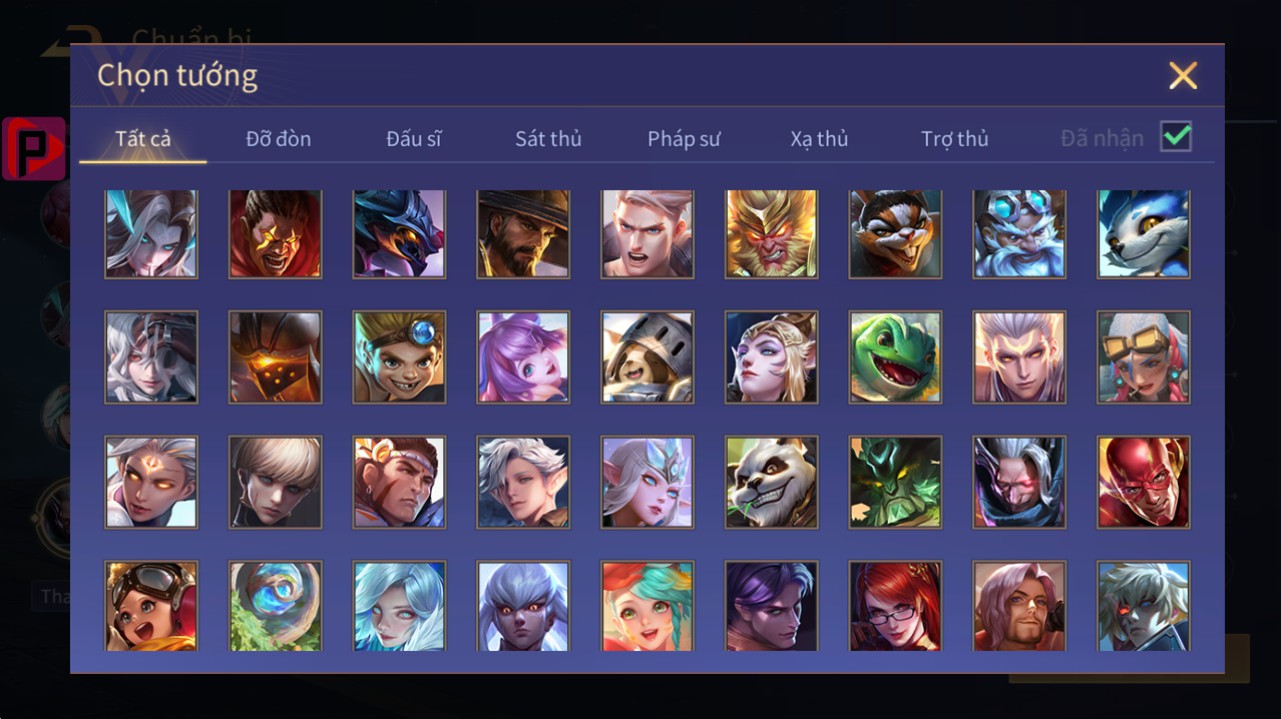Image resolution: width=1281 pixels, height=719 pixels.
Task: Pick the pink-haired hero portrait
Action: [523, 357]
